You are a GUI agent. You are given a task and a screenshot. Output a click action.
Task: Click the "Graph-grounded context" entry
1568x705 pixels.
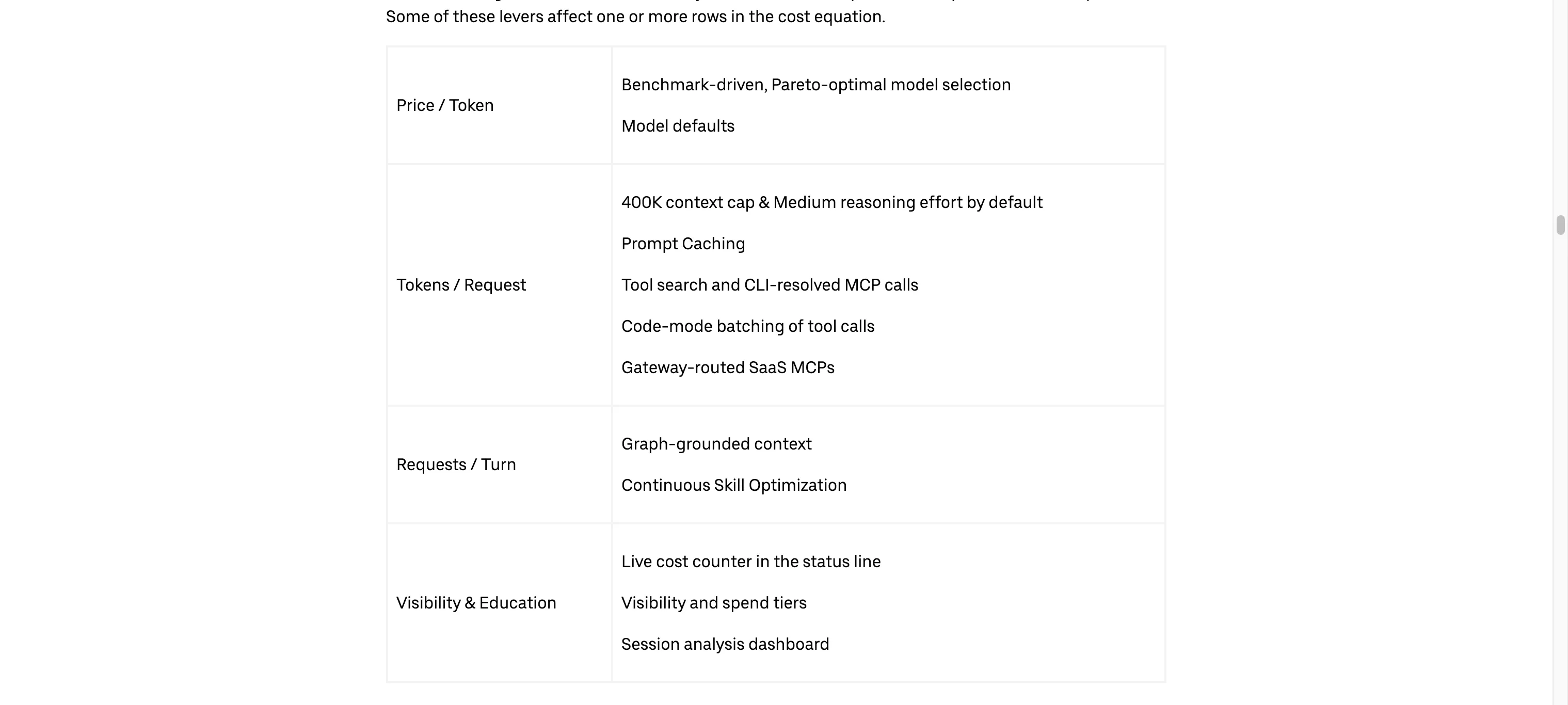pyautogui.click(x=716, y=444)
